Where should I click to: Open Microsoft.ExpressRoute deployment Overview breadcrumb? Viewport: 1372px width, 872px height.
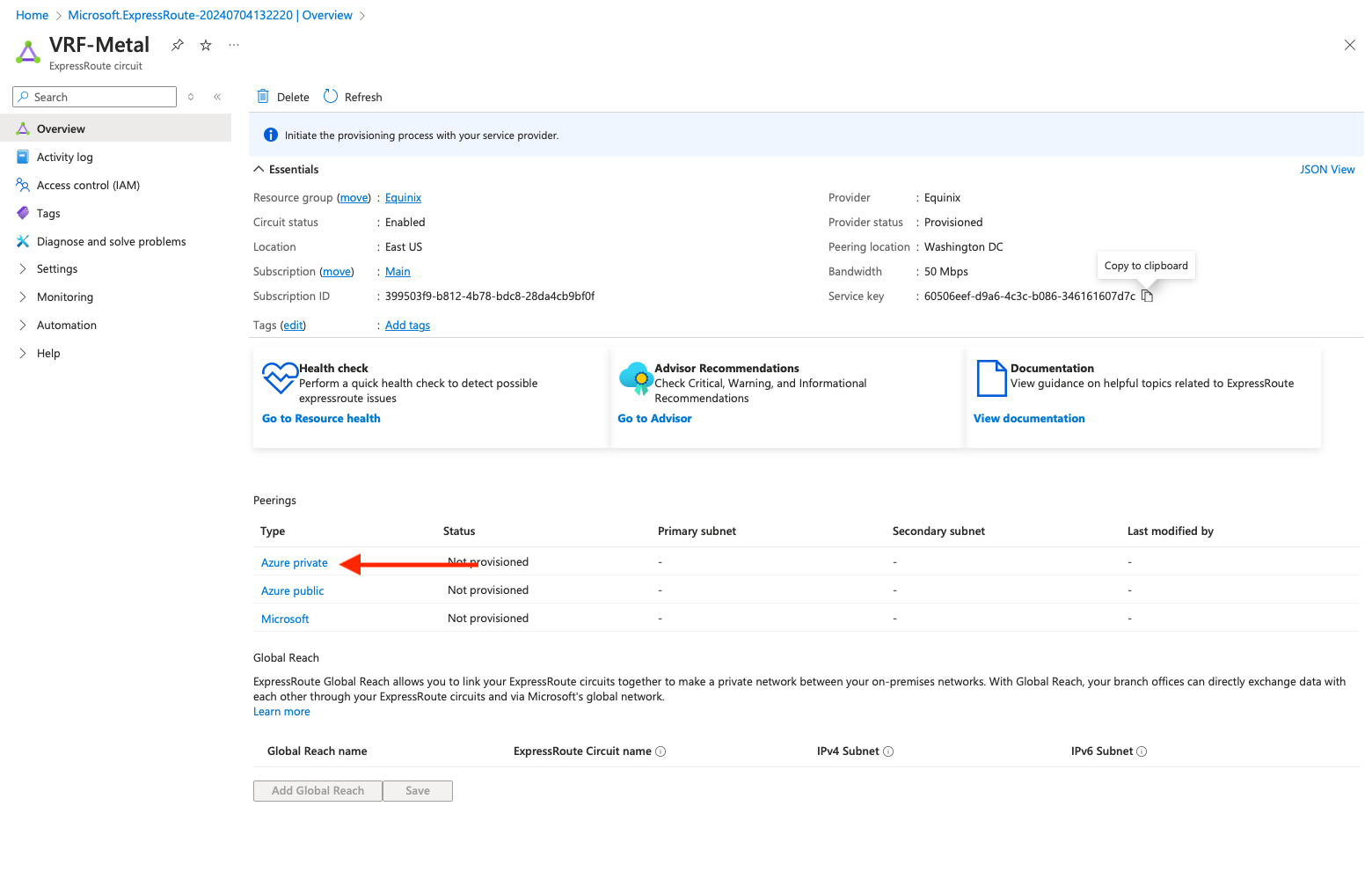click(x=210, y=15)
